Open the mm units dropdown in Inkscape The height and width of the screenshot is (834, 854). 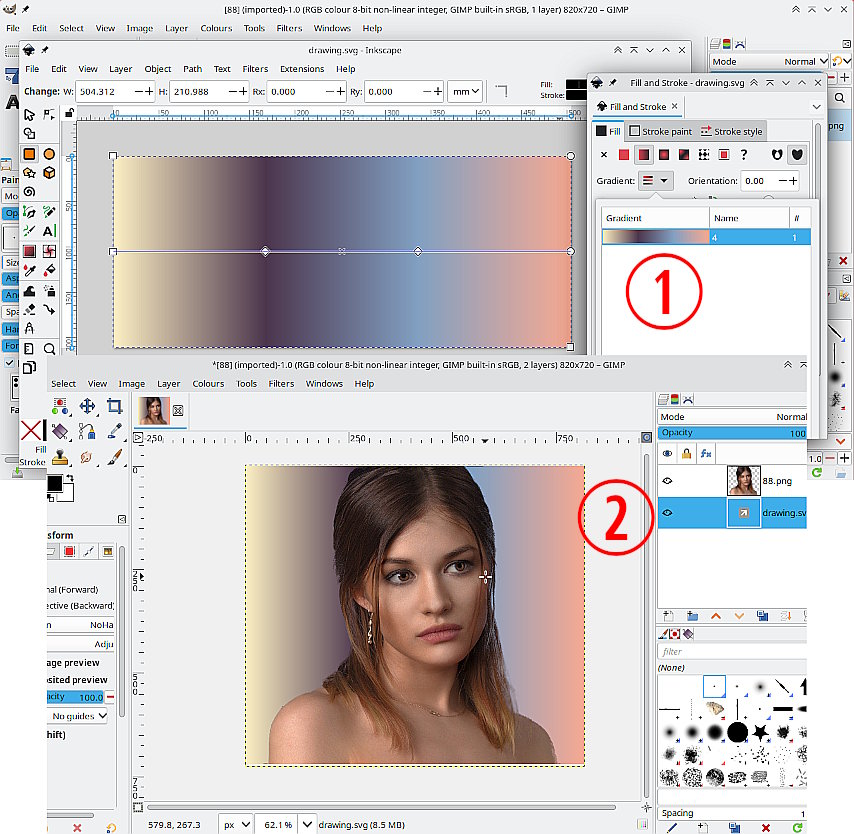pos(465,92)
